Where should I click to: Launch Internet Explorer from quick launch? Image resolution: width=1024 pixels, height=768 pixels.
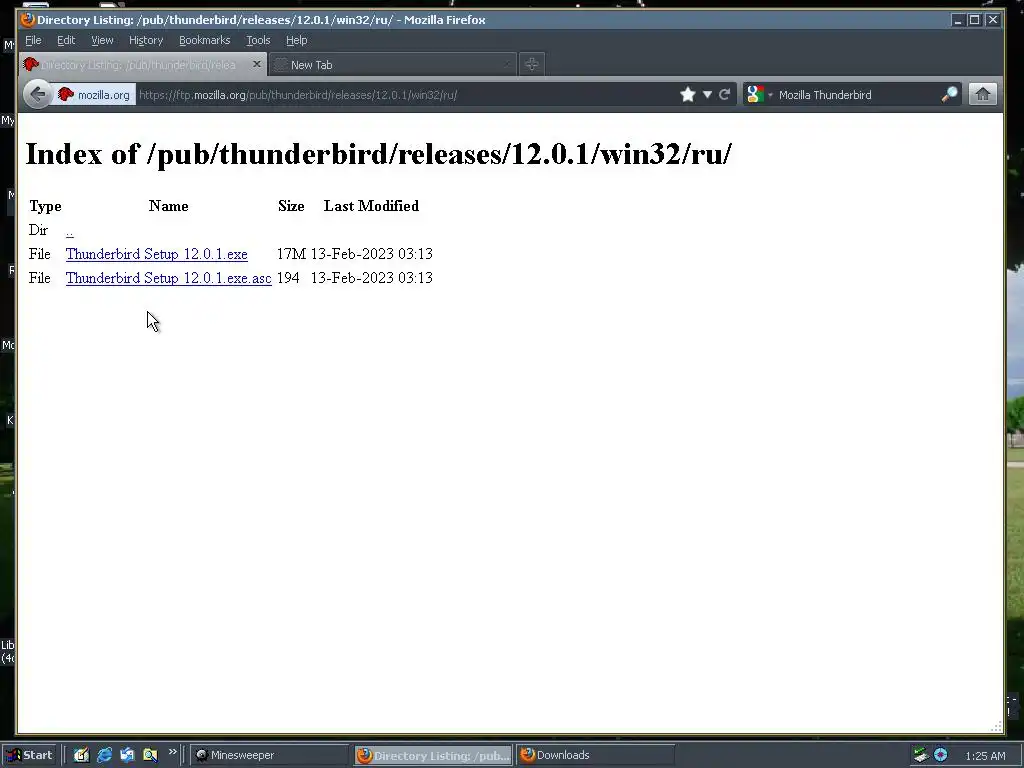point(104,755)
